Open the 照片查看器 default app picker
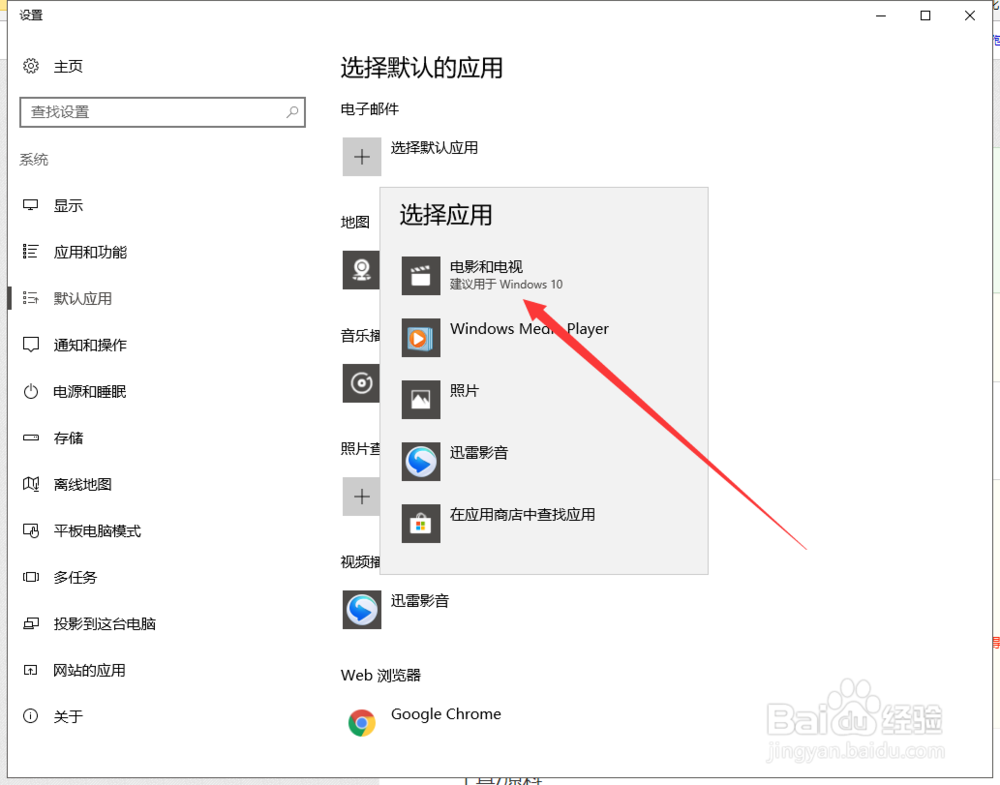 pos(361,496)
